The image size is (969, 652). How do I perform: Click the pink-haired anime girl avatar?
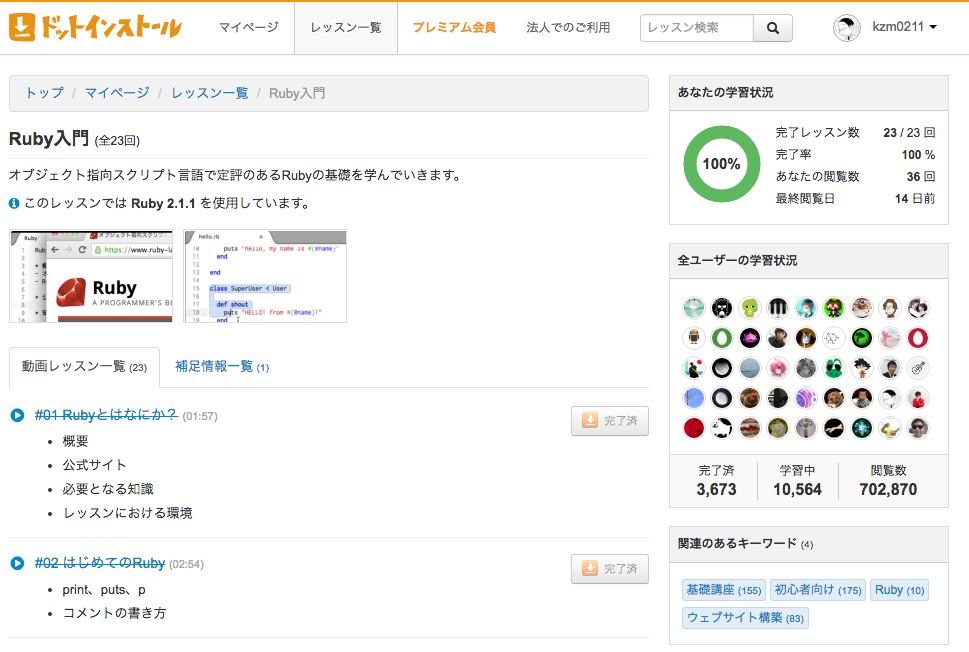[x=778, y=368]
